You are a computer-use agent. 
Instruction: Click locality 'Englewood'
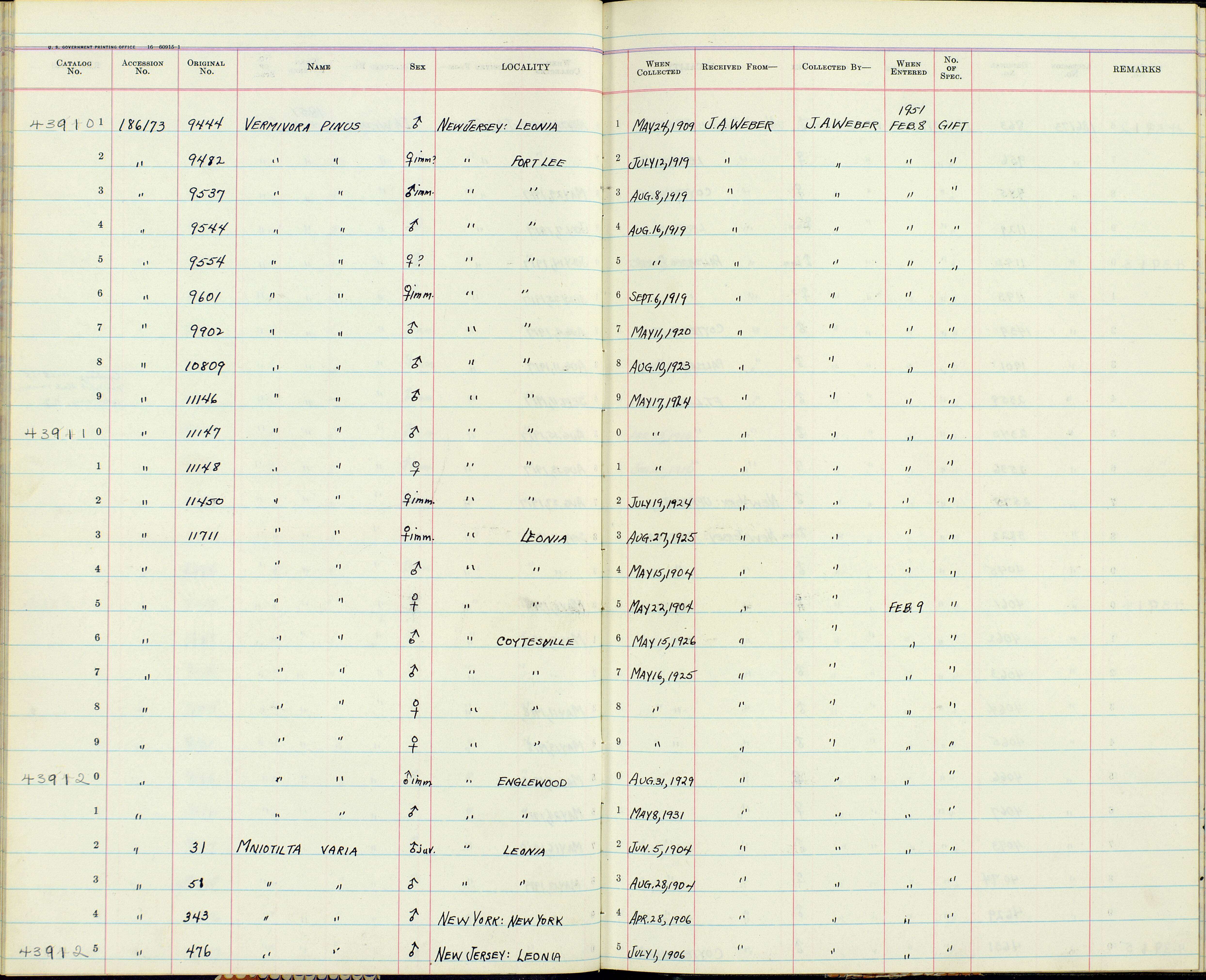point(532,782)
